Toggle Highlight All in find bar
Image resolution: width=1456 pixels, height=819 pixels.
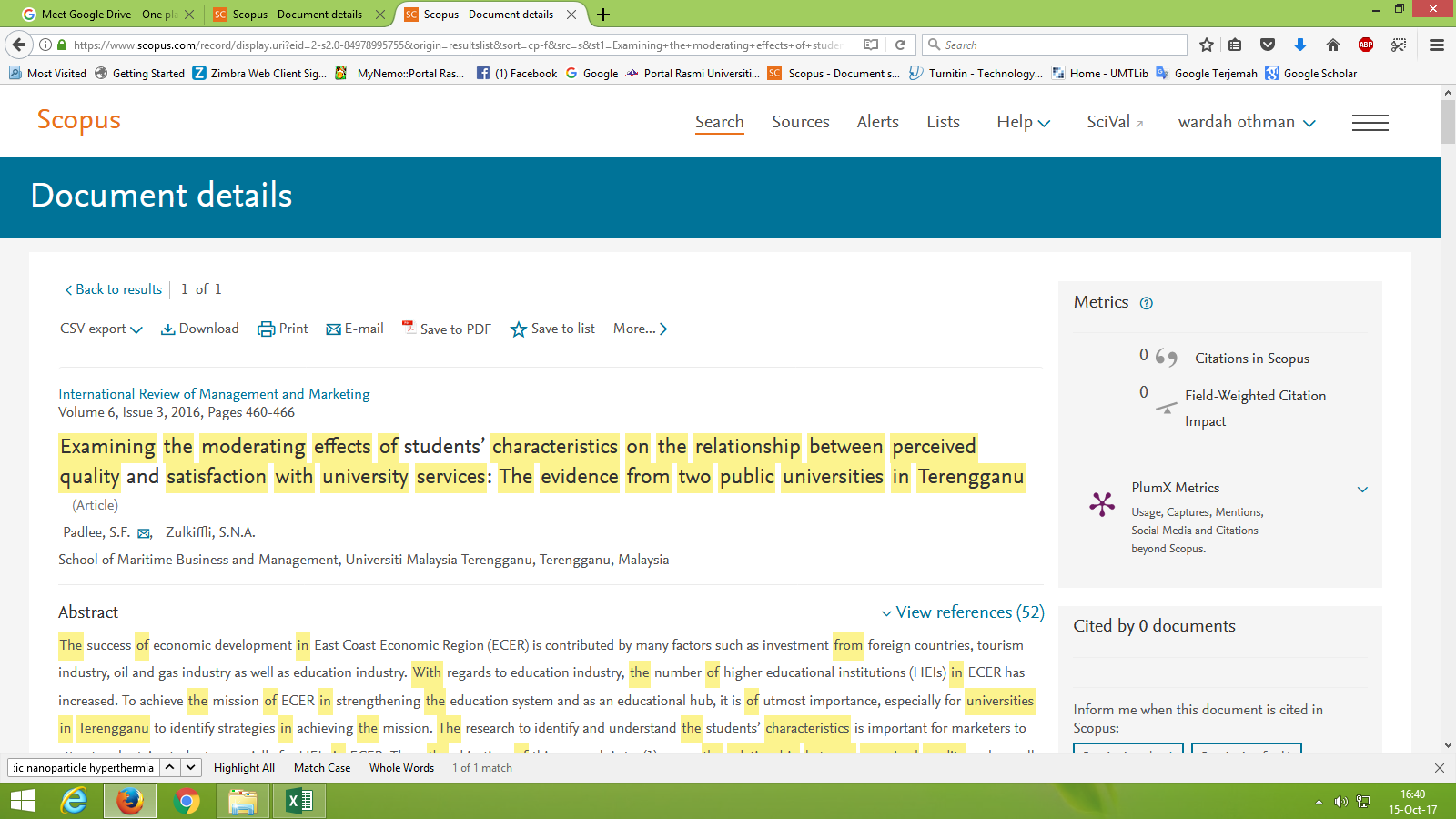click(x=244, y=768)
